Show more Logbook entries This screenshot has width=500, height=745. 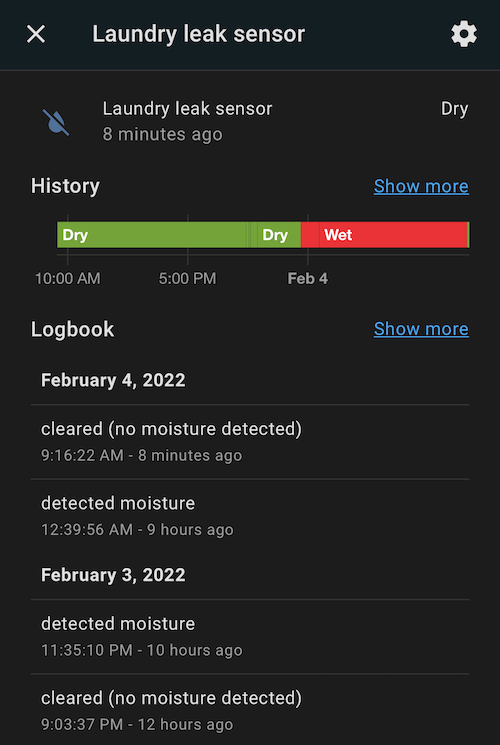(x=421, y=329)
